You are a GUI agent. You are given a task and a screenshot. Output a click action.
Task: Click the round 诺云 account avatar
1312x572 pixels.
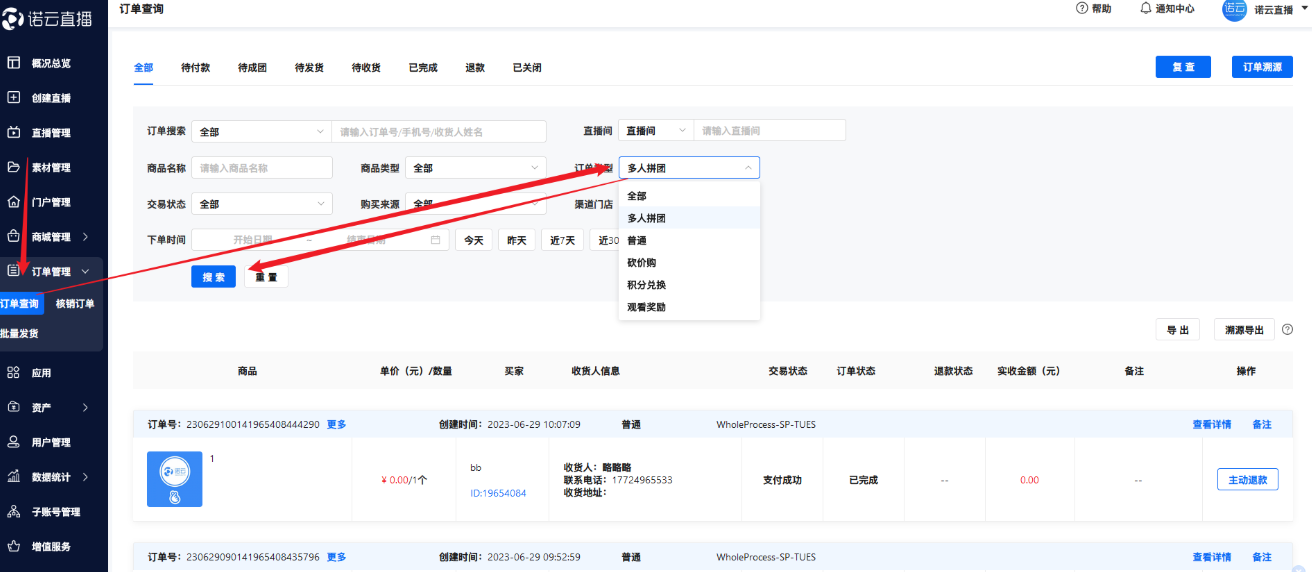(1234, 9)
